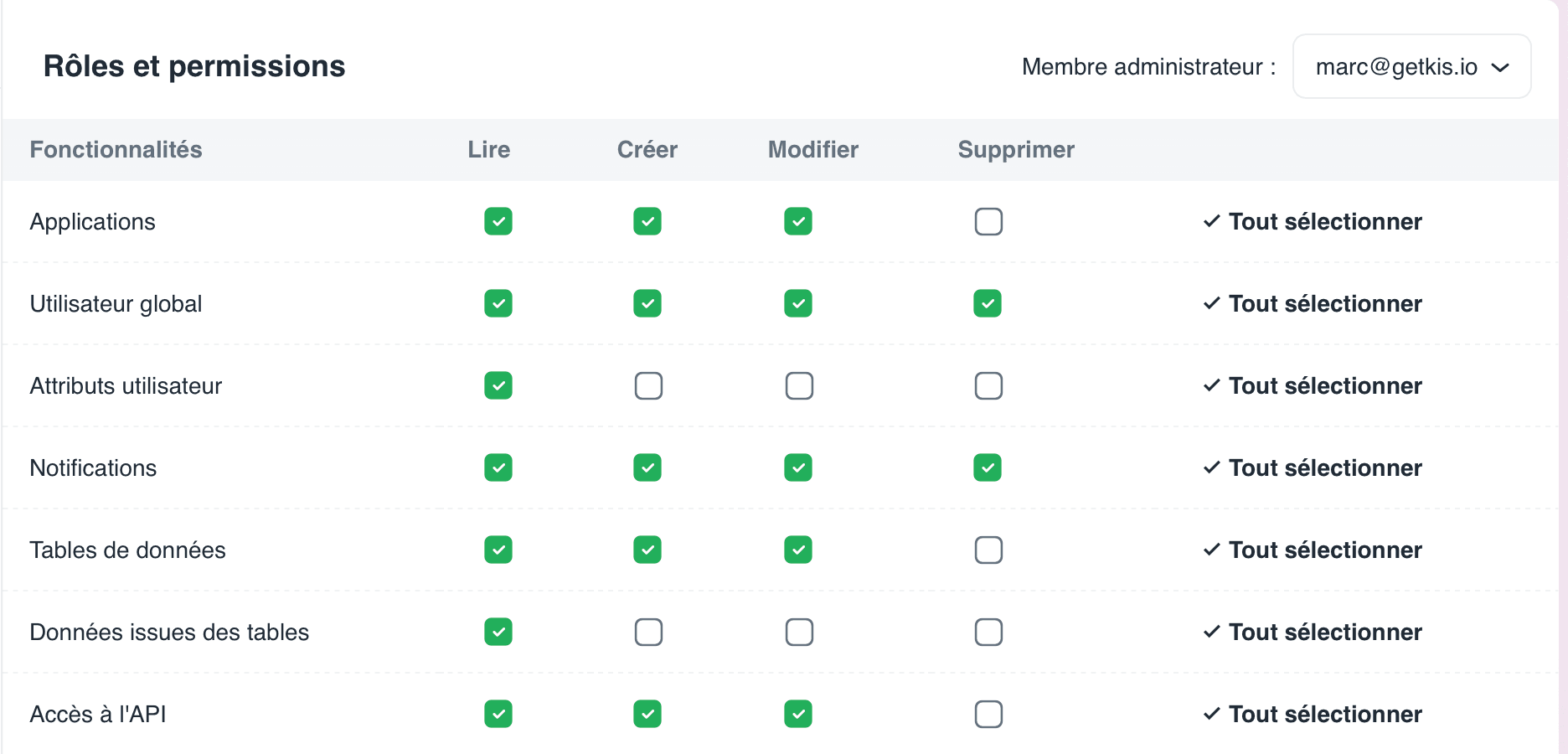Open the marc@getkis.io administrator dropdown
The height and width of the screenshot is (754, 1568).
1412,66
